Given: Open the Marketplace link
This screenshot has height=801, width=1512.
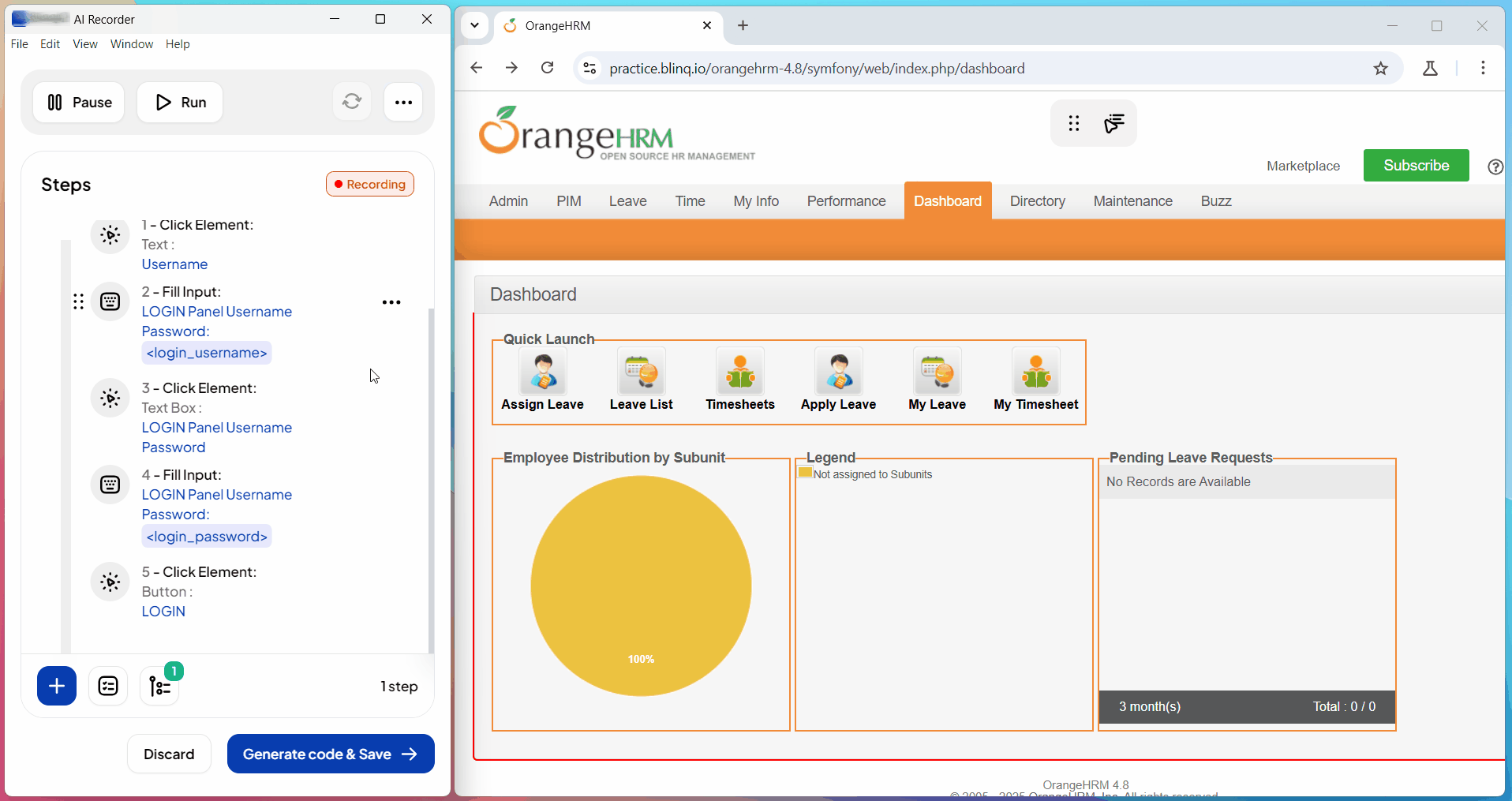Looking at the screenshot, I should (1304, 166).
